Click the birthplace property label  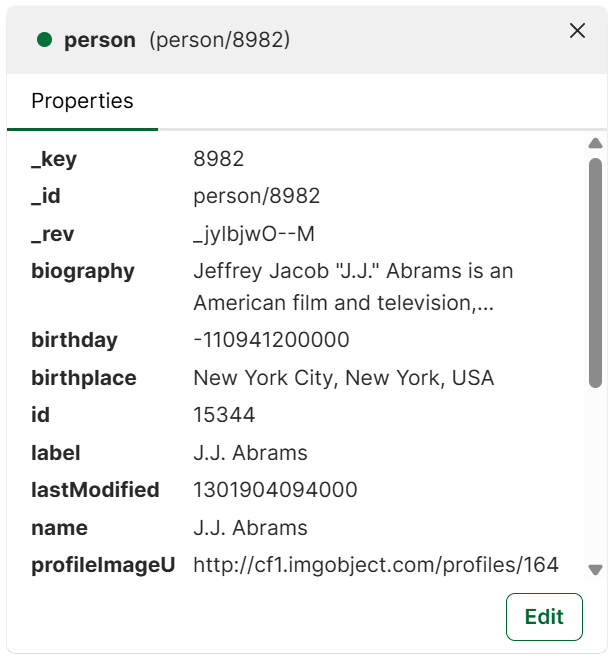[84, 379]
